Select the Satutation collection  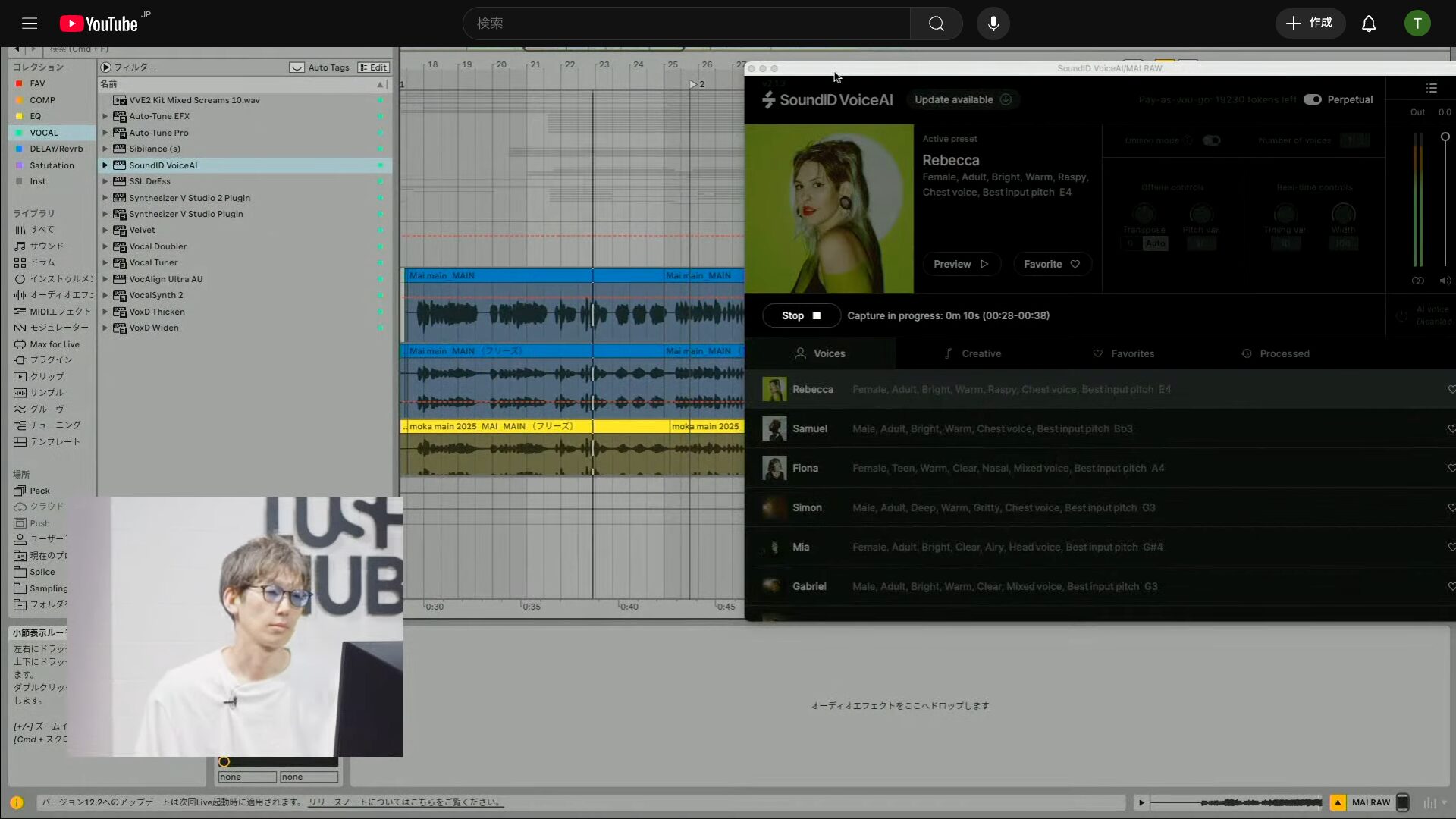52,165
